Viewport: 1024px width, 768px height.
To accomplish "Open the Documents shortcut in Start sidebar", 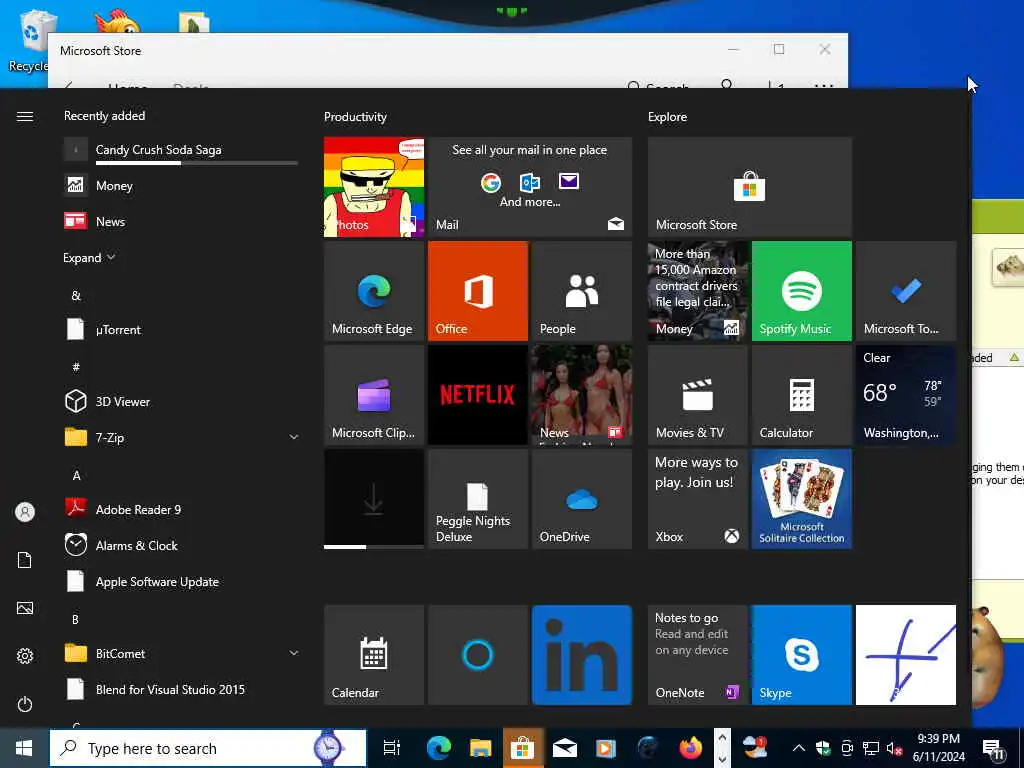I will [x=25, y=560].
